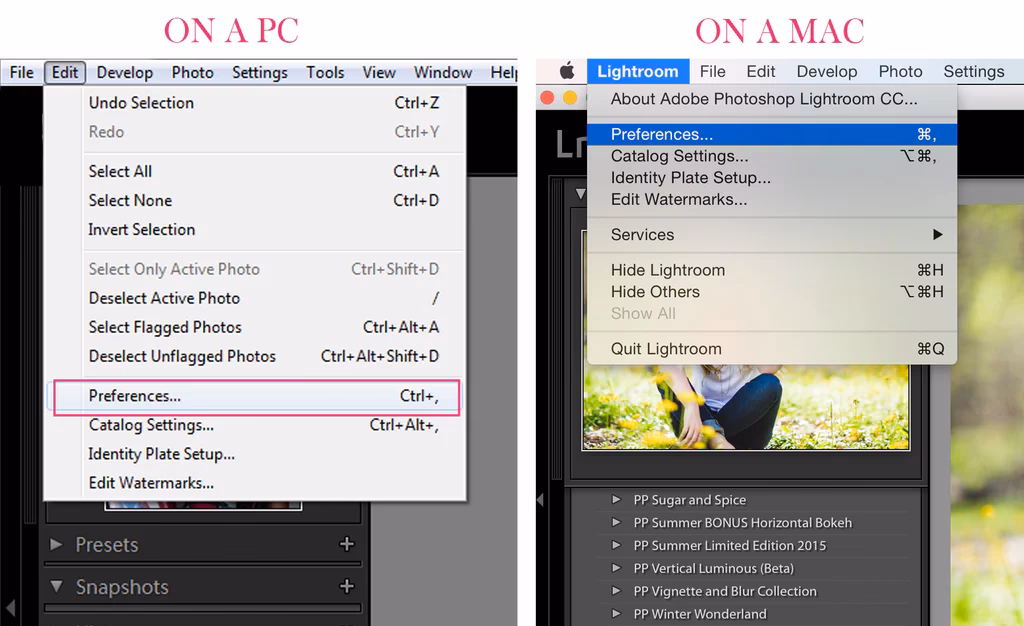Open the Develop menu on PC
1024x626 pixels.
pos(124,72)
